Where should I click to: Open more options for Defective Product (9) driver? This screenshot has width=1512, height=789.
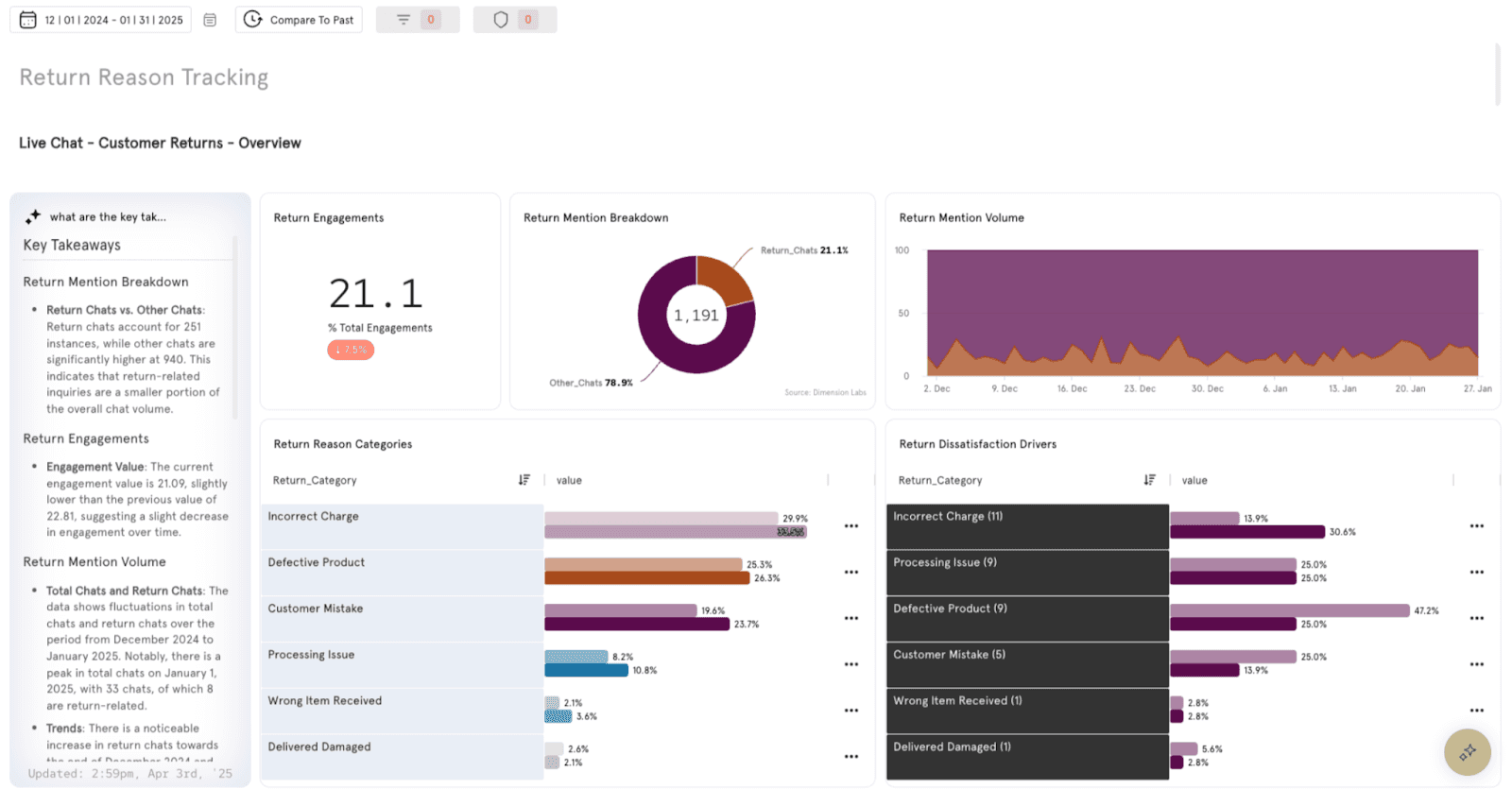click(1477, 618)
